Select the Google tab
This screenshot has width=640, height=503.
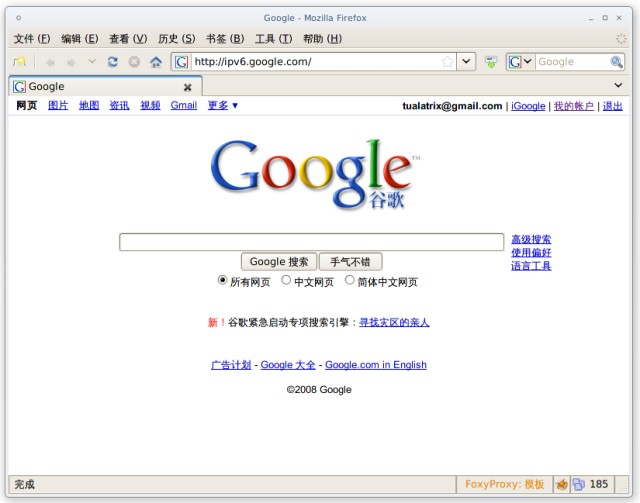(x=105, y=86)
